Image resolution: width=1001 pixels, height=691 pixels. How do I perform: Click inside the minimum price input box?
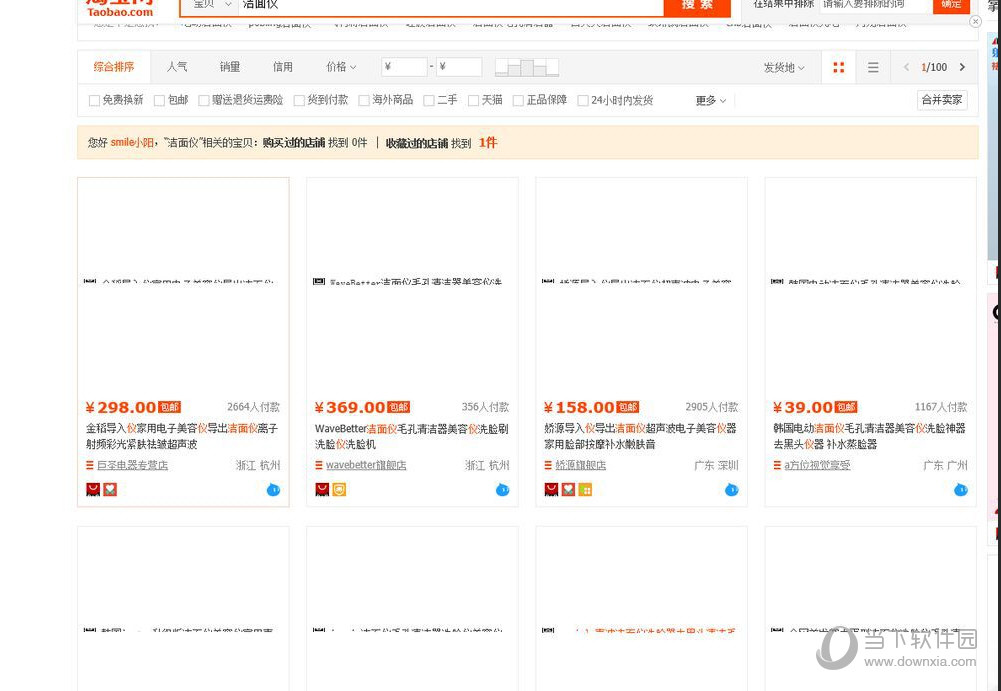point(404,66)
